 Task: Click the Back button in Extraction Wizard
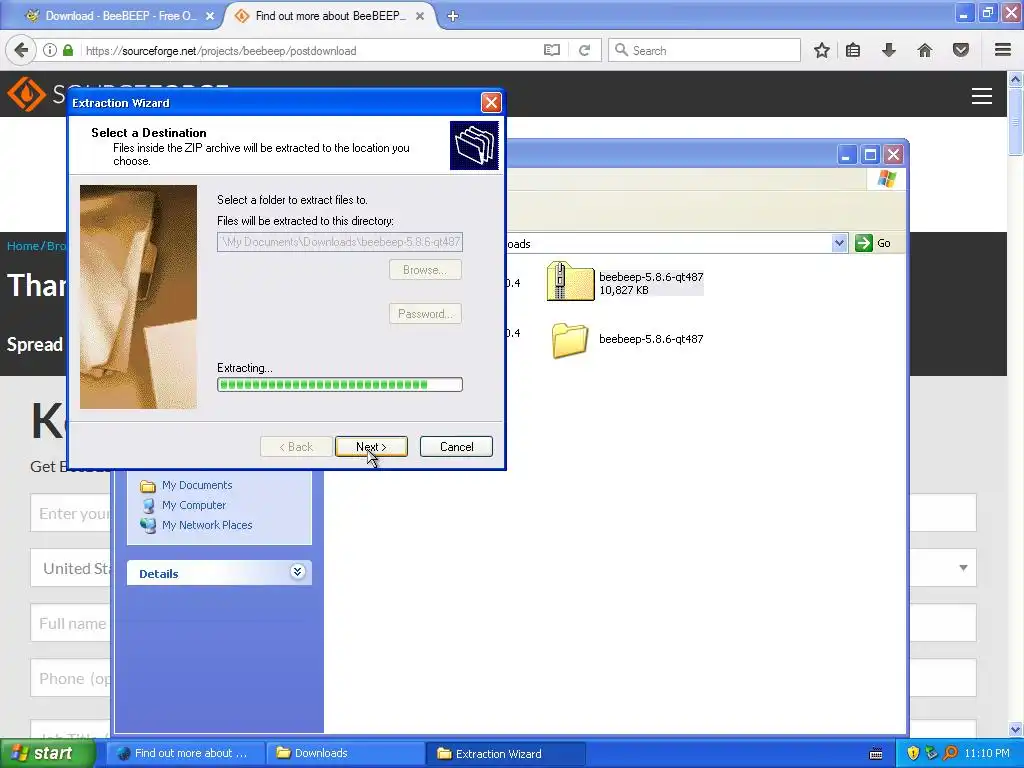point(296,447)
